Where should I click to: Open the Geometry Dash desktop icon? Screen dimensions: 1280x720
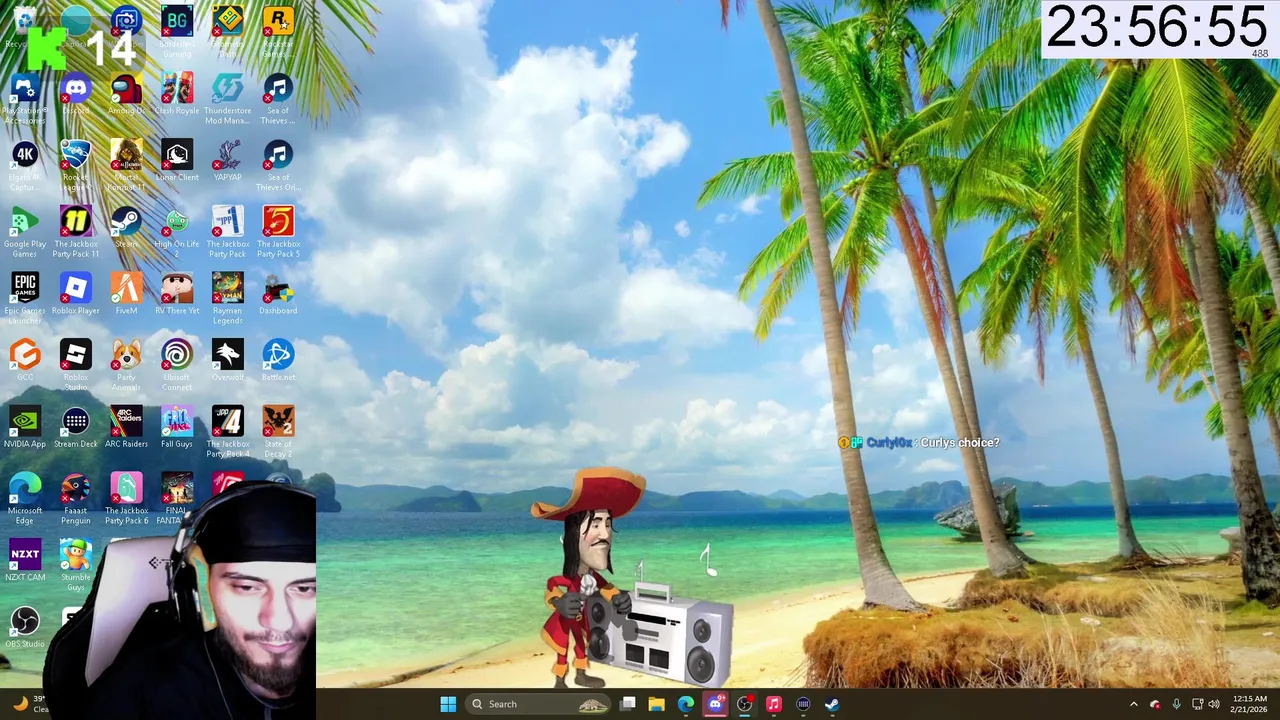tap(227, 30)
